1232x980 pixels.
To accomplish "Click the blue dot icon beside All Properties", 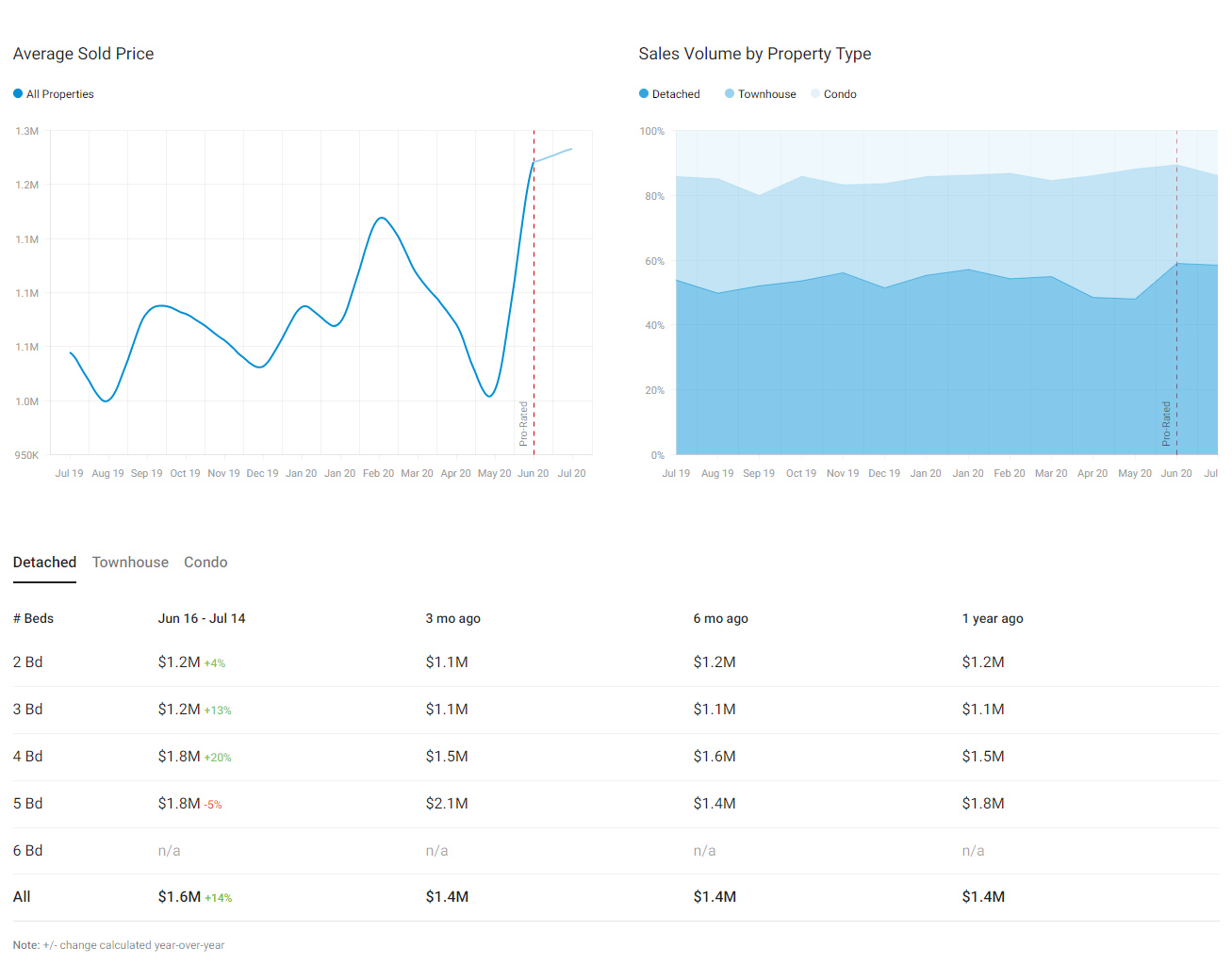I will point(16,93).
